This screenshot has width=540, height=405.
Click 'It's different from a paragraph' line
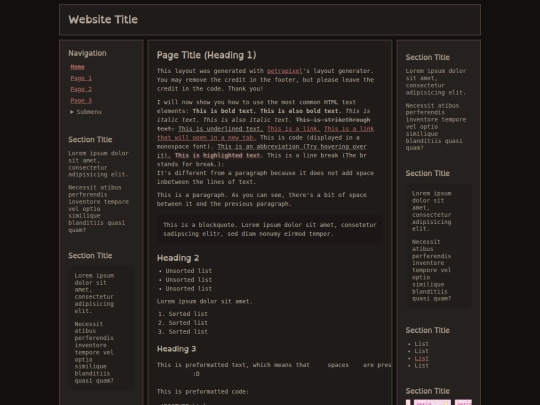[x=265, y=173]
